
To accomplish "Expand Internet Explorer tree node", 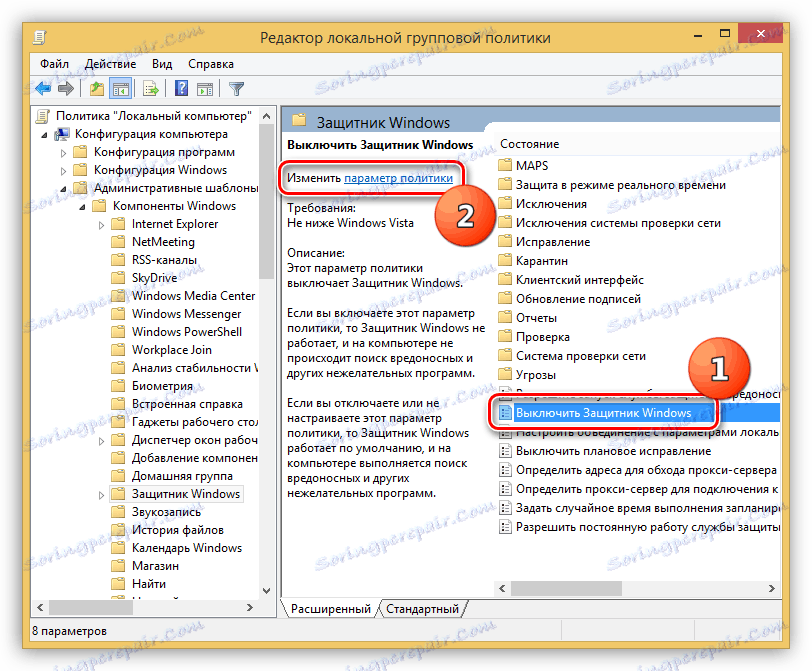I will pos(102,225).
